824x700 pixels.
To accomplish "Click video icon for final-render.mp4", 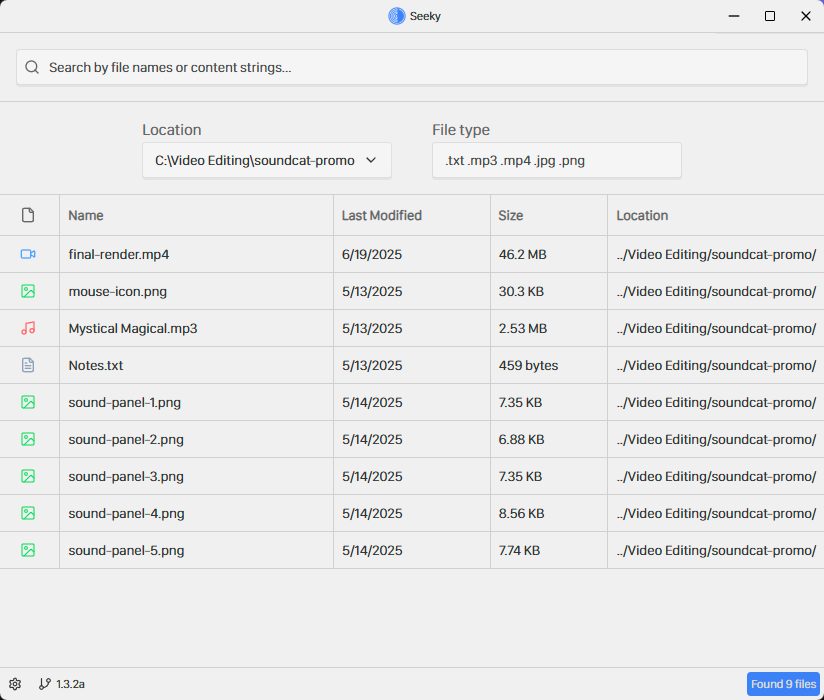I will click(28, 254).
